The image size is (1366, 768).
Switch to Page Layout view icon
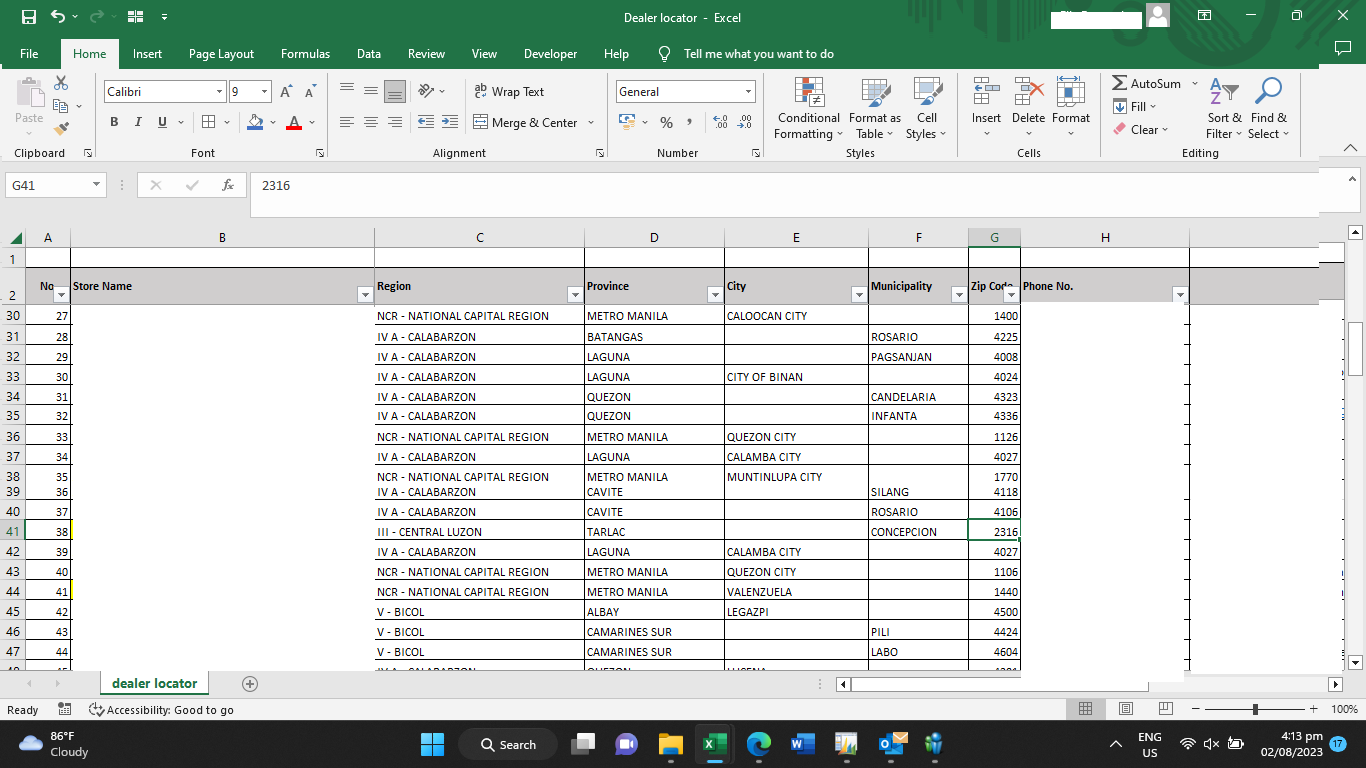(1125, 709)
